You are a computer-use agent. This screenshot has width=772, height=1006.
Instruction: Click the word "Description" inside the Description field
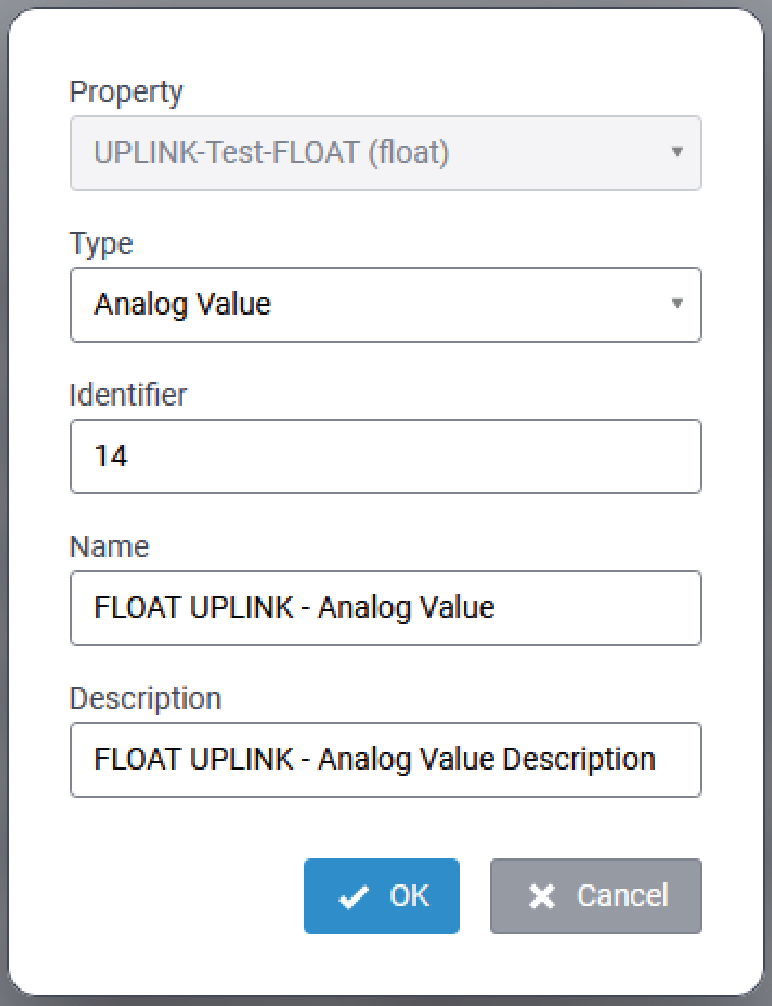tap(578, 759)
